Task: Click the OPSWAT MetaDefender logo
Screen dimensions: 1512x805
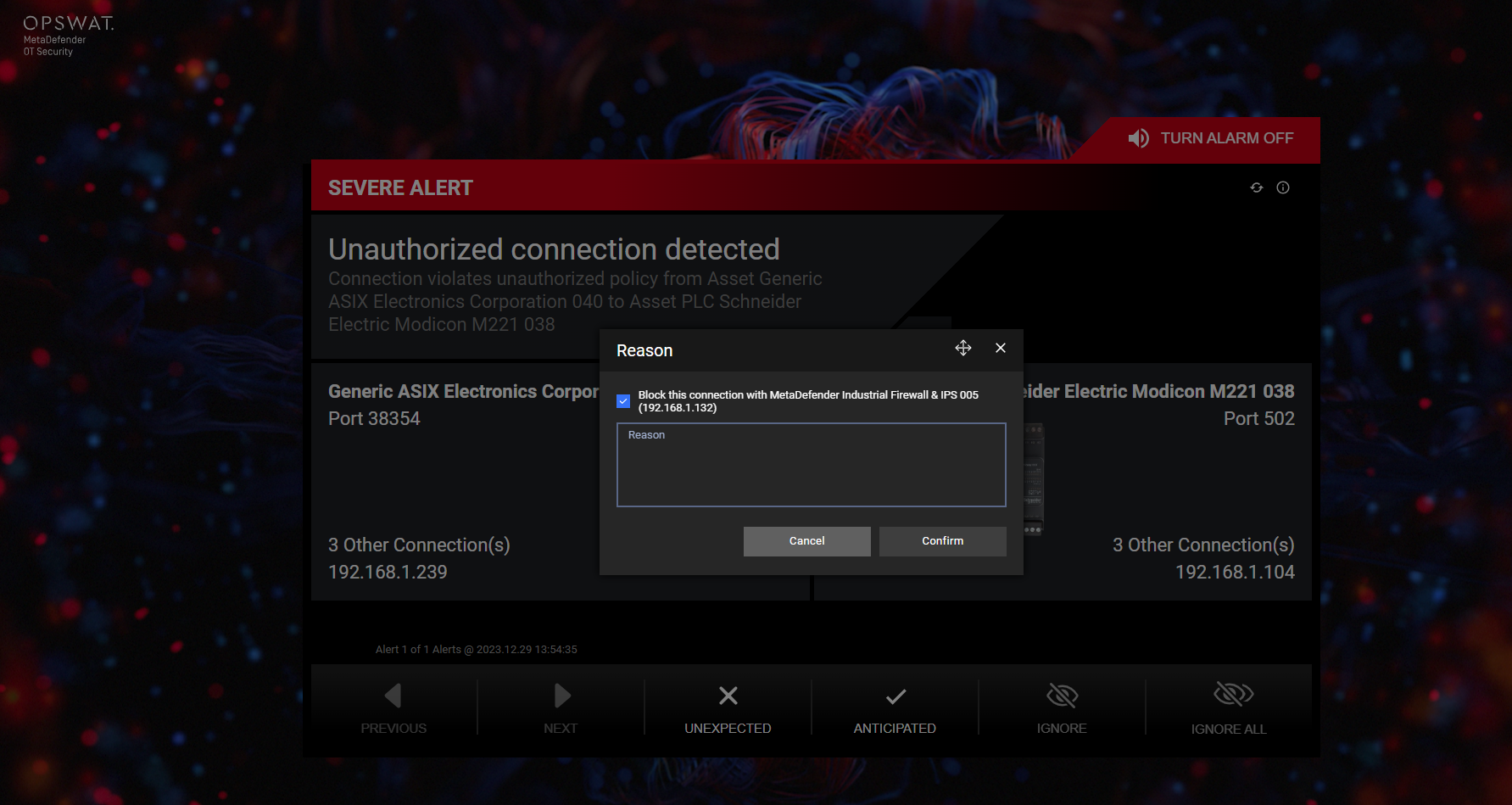Action: [68, 36]
